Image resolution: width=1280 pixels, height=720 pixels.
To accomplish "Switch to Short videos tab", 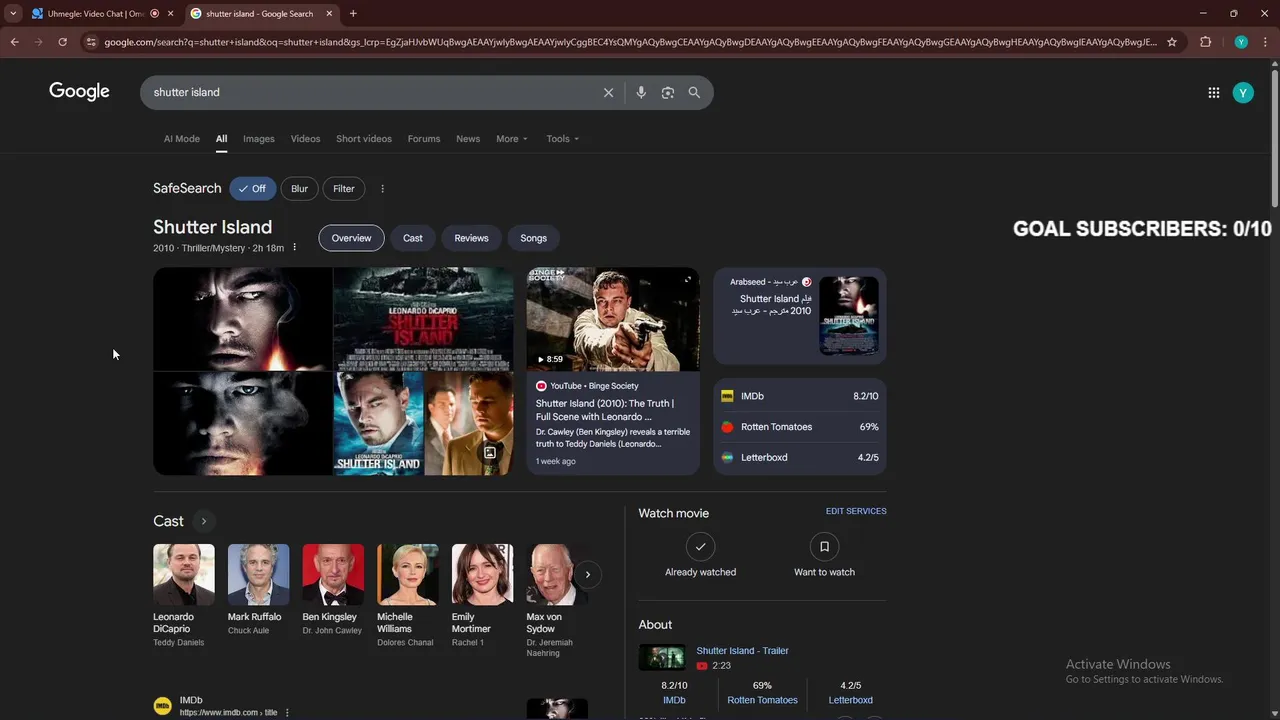I will point(364,139).
